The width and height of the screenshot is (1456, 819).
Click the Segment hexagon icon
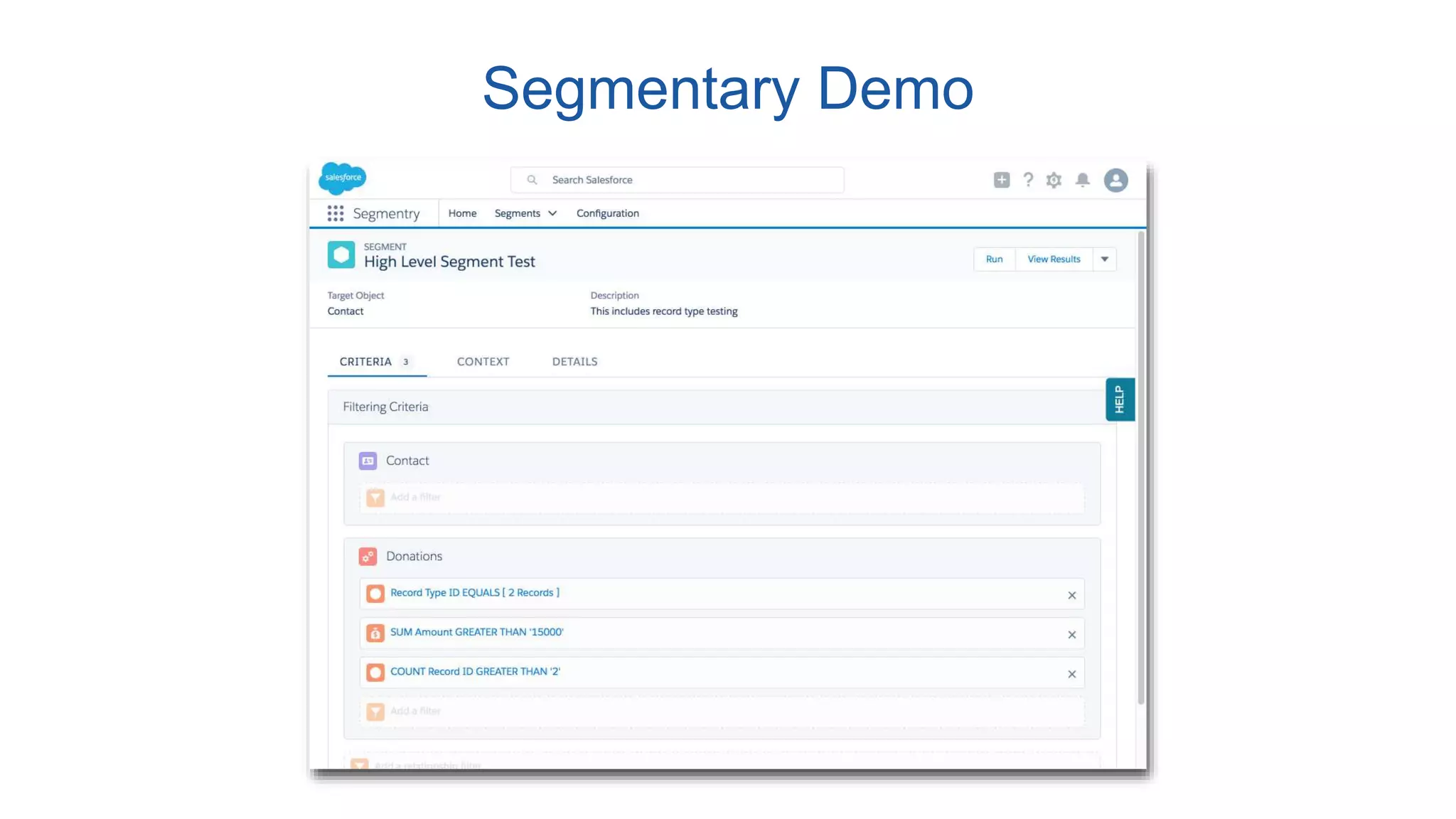click(341, 255)
